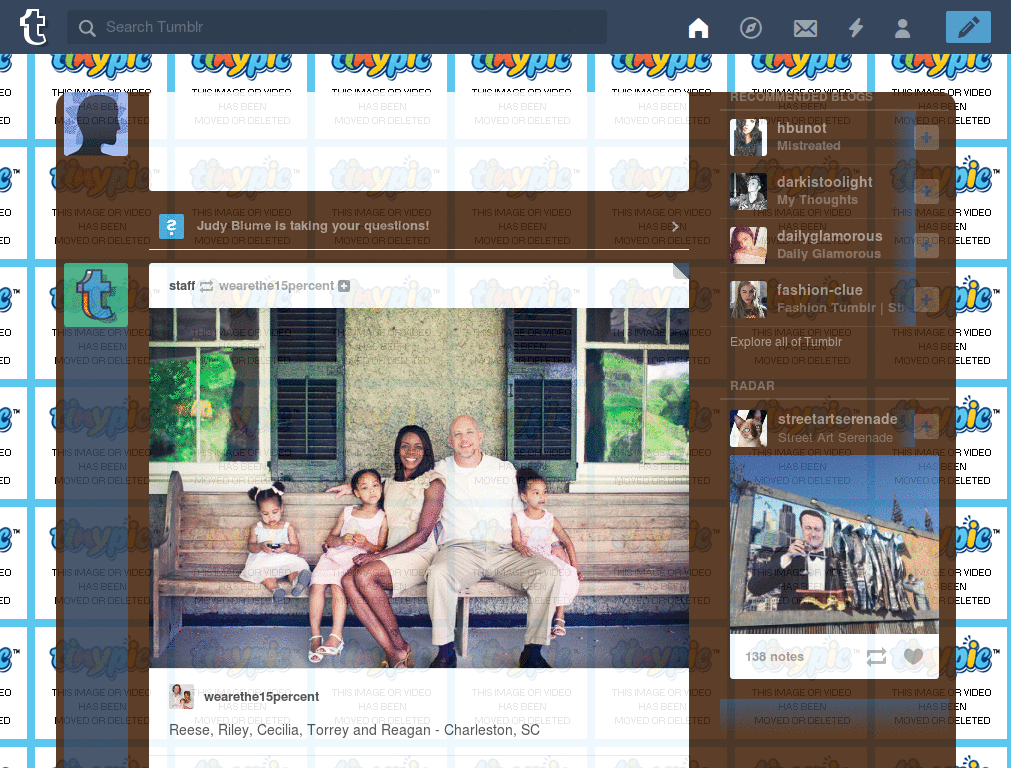Open the streetartserenade radar blog link

(837, 419)
